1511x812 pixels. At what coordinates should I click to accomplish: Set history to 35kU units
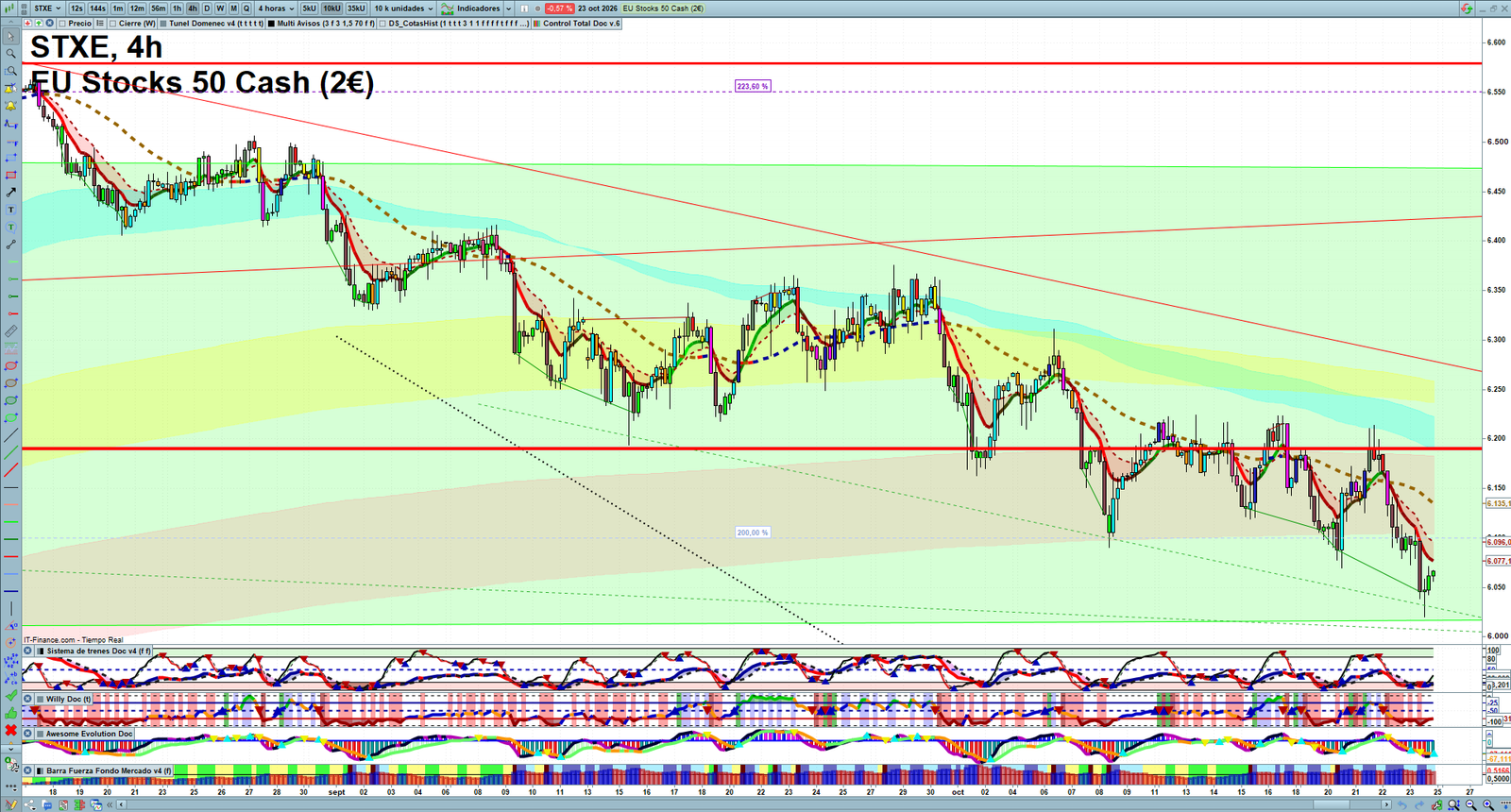(x=356, y=8)
